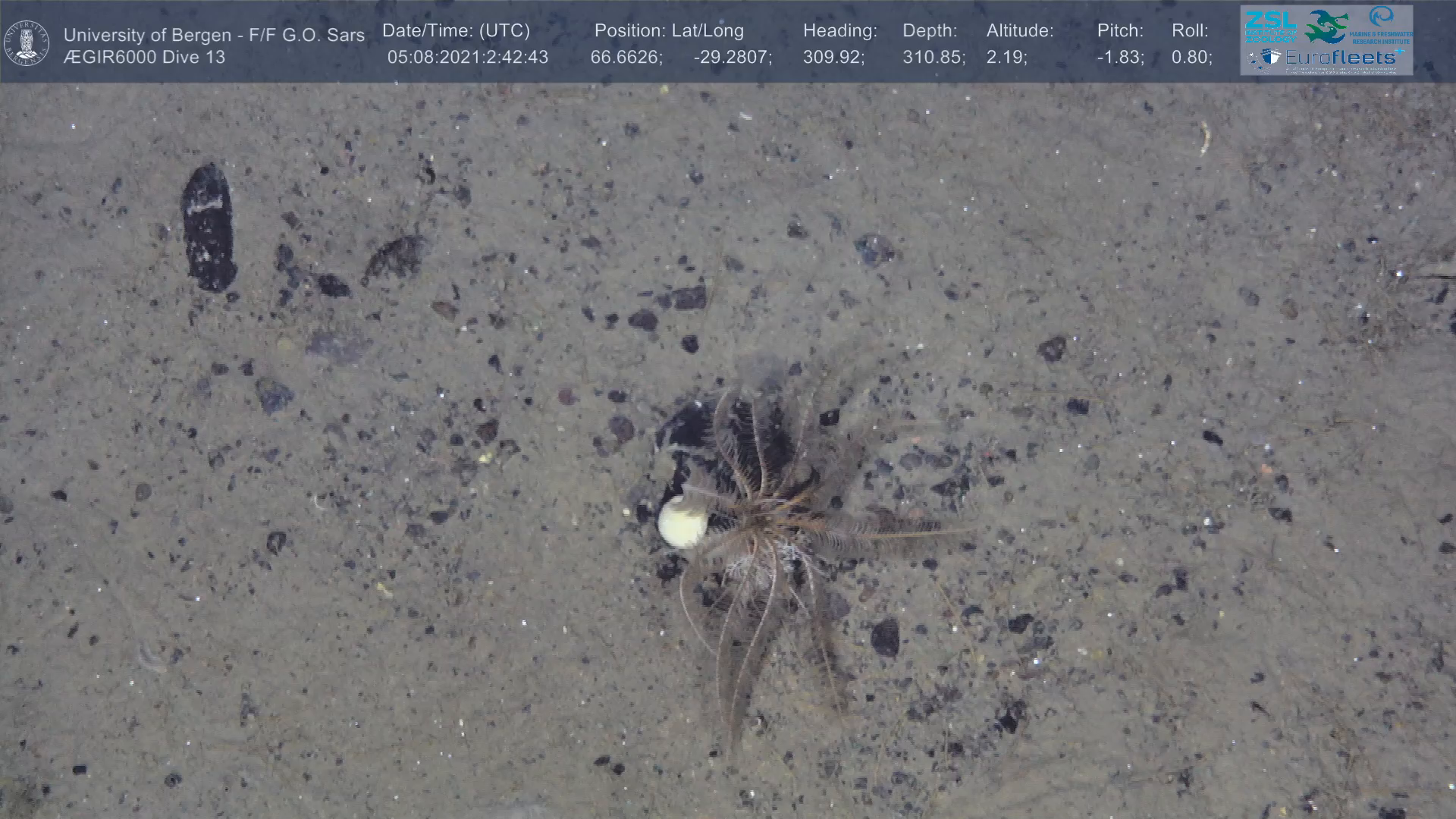The width and height of the screenshot is (1456, 819).
Task: Click the large elongated black rock at left
Action: 208,227
